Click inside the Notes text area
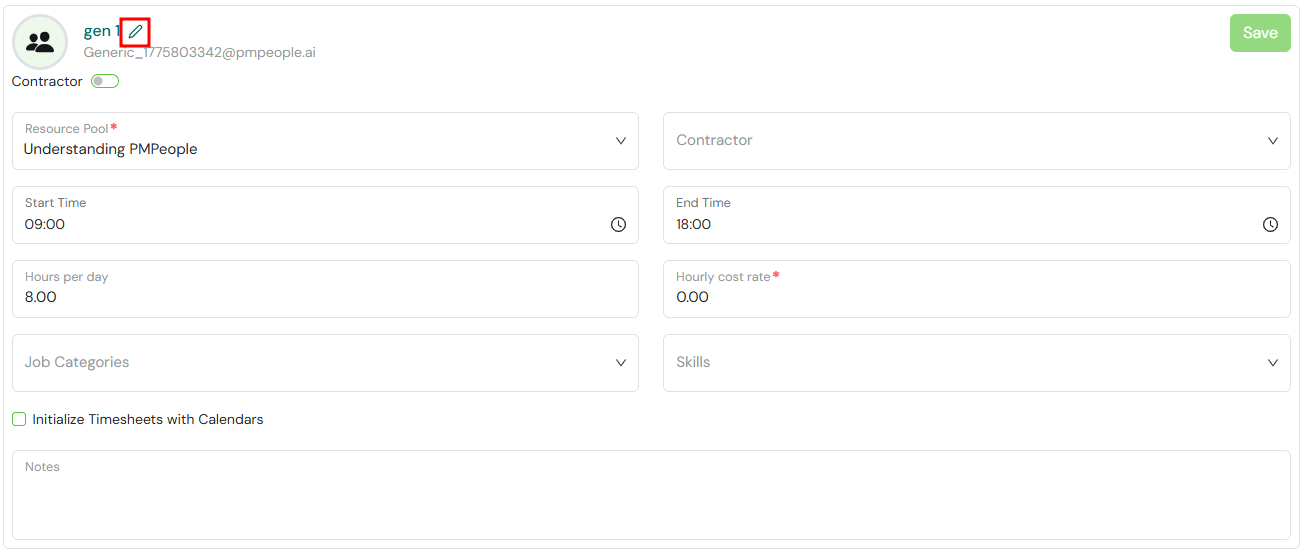 651,495
